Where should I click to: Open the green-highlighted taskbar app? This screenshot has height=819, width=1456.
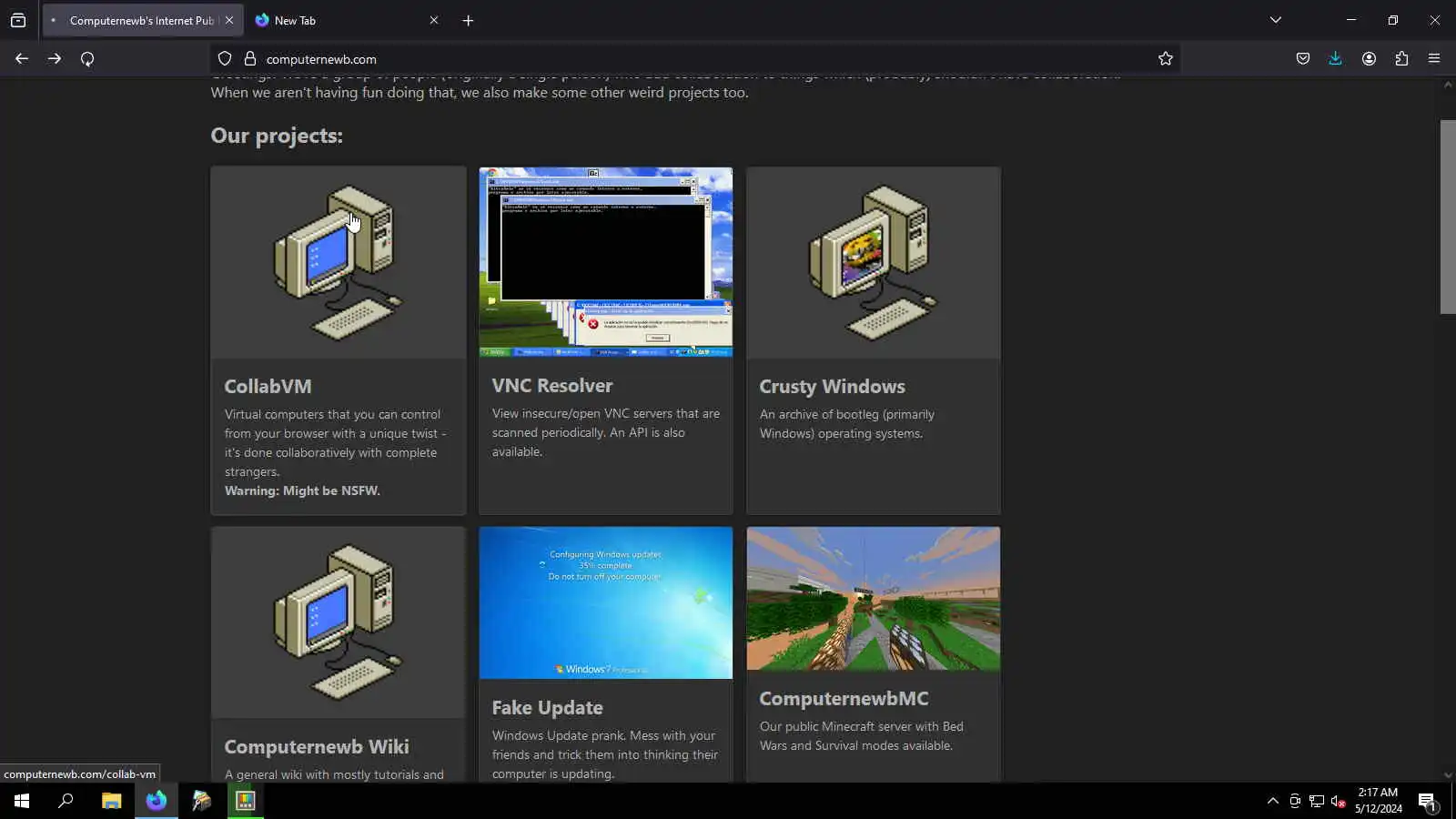246,801
